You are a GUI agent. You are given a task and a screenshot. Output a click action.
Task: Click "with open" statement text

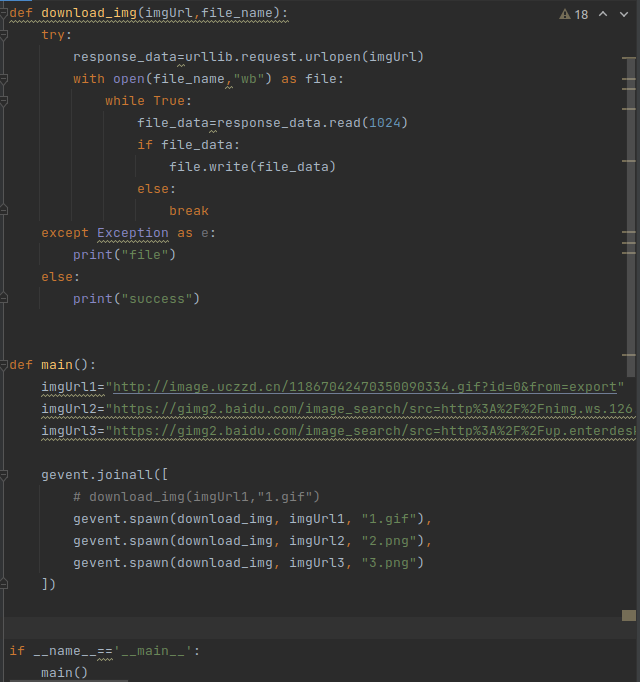click(x=109, y=79)
